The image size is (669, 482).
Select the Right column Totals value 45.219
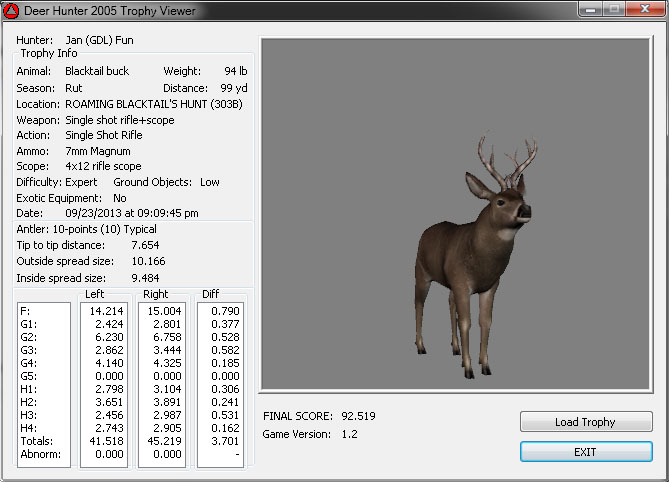coord(163,441)
